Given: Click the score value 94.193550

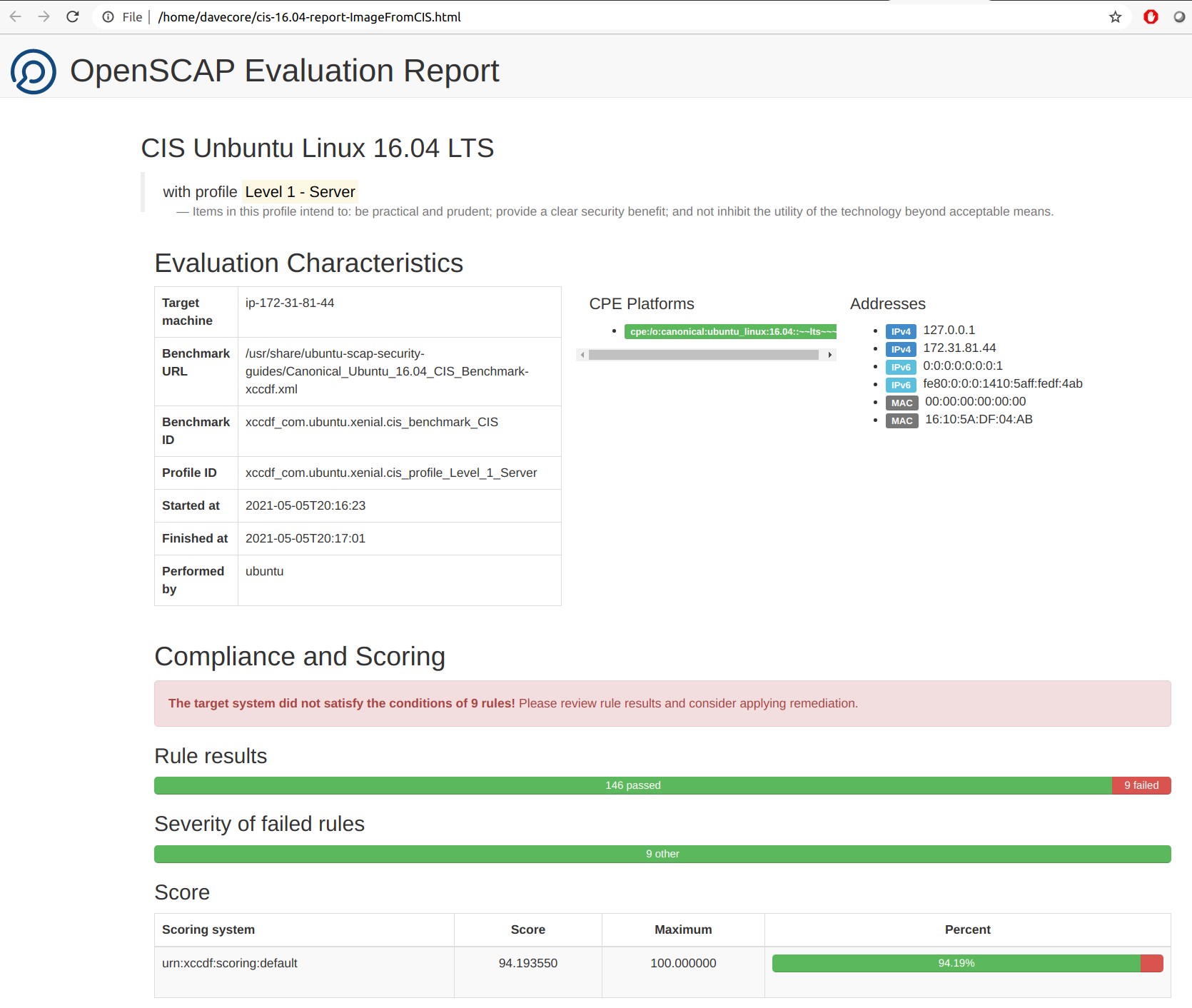Looking at the screenshot, I should click(528, 963).
